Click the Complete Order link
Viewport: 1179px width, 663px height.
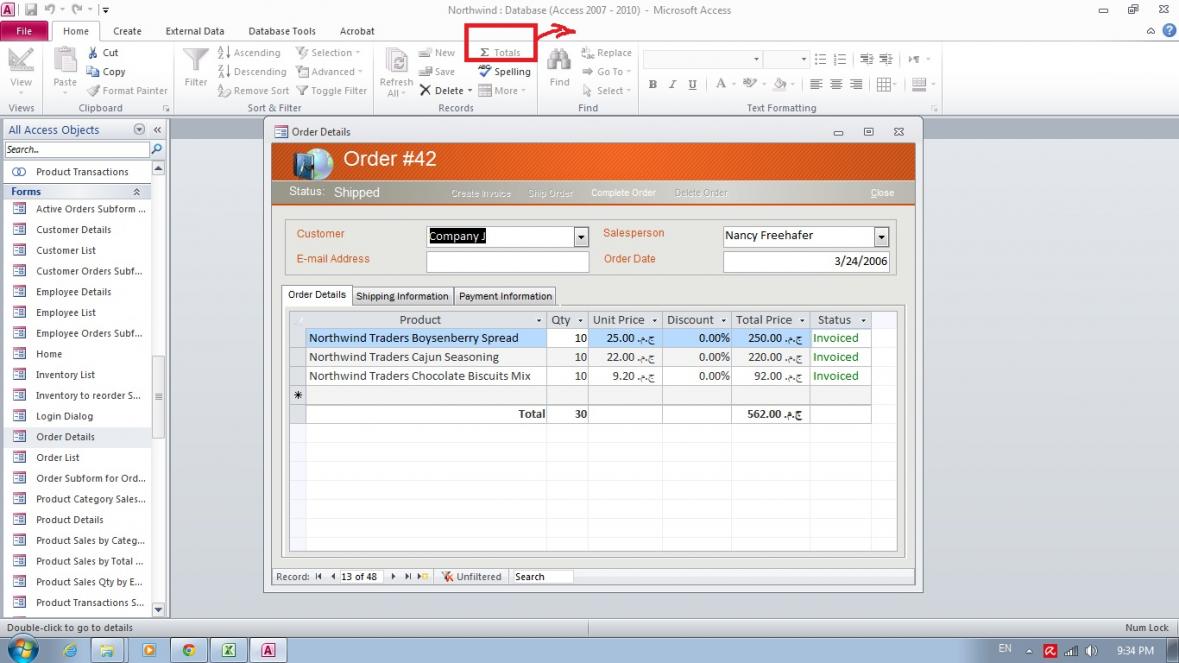pos(623,193)
